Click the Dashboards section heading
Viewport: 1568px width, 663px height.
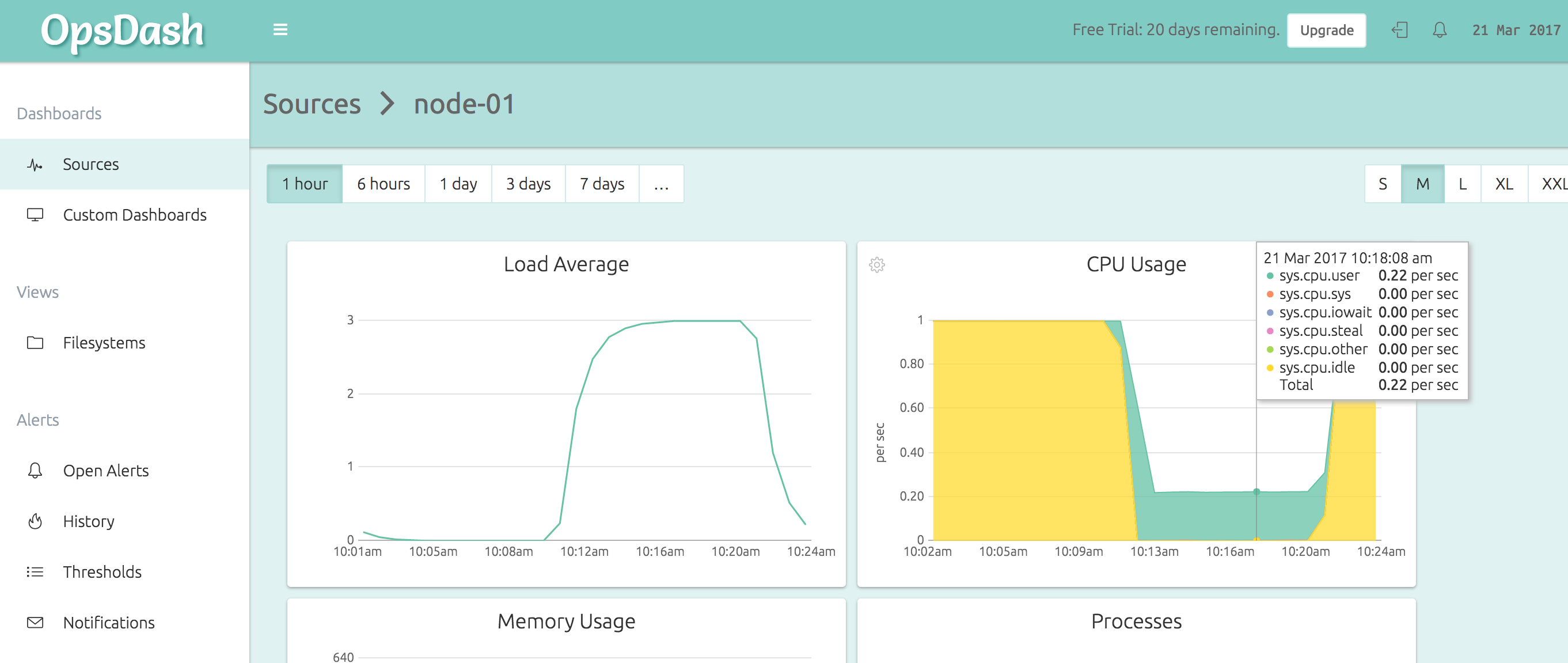(59, 113)
